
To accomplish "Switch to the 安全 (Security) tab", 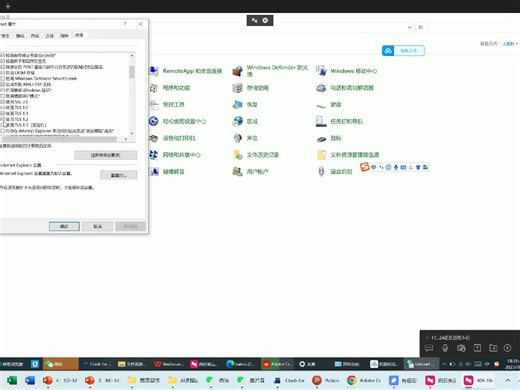I will (x=5, y=36).
